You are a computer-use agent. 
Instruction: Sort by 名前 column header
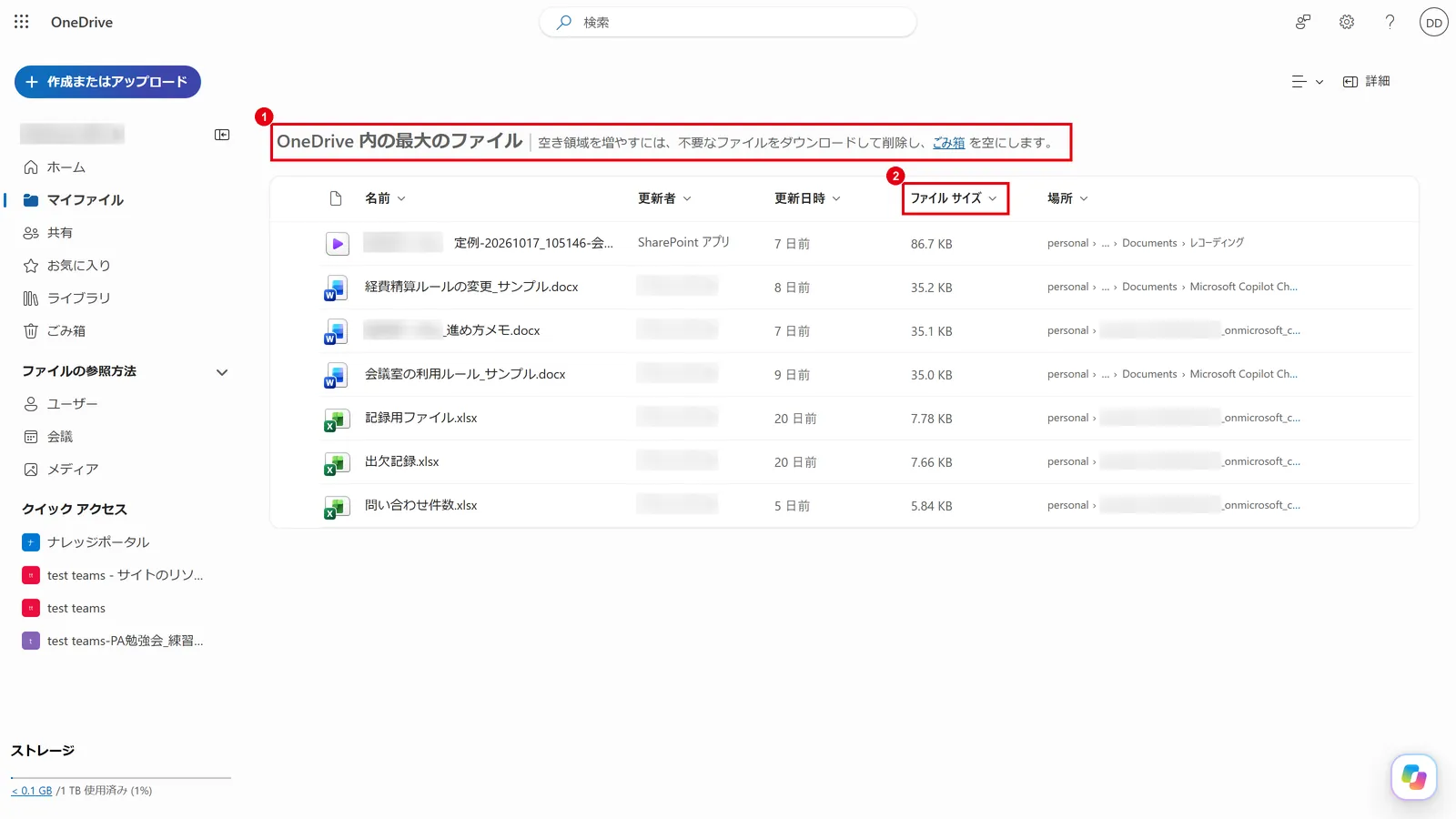(385, 198)
